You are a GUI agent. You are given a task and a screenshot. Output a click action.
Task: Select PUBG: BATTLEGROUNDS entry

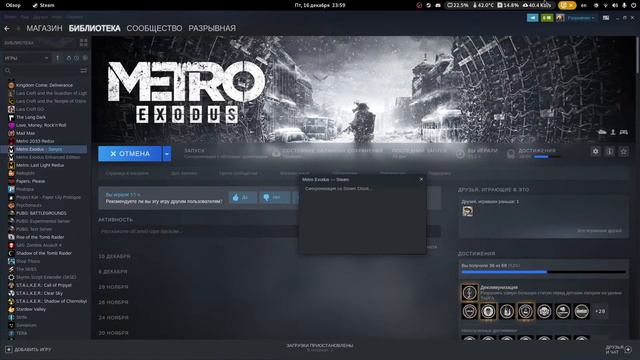coord(41,213)
